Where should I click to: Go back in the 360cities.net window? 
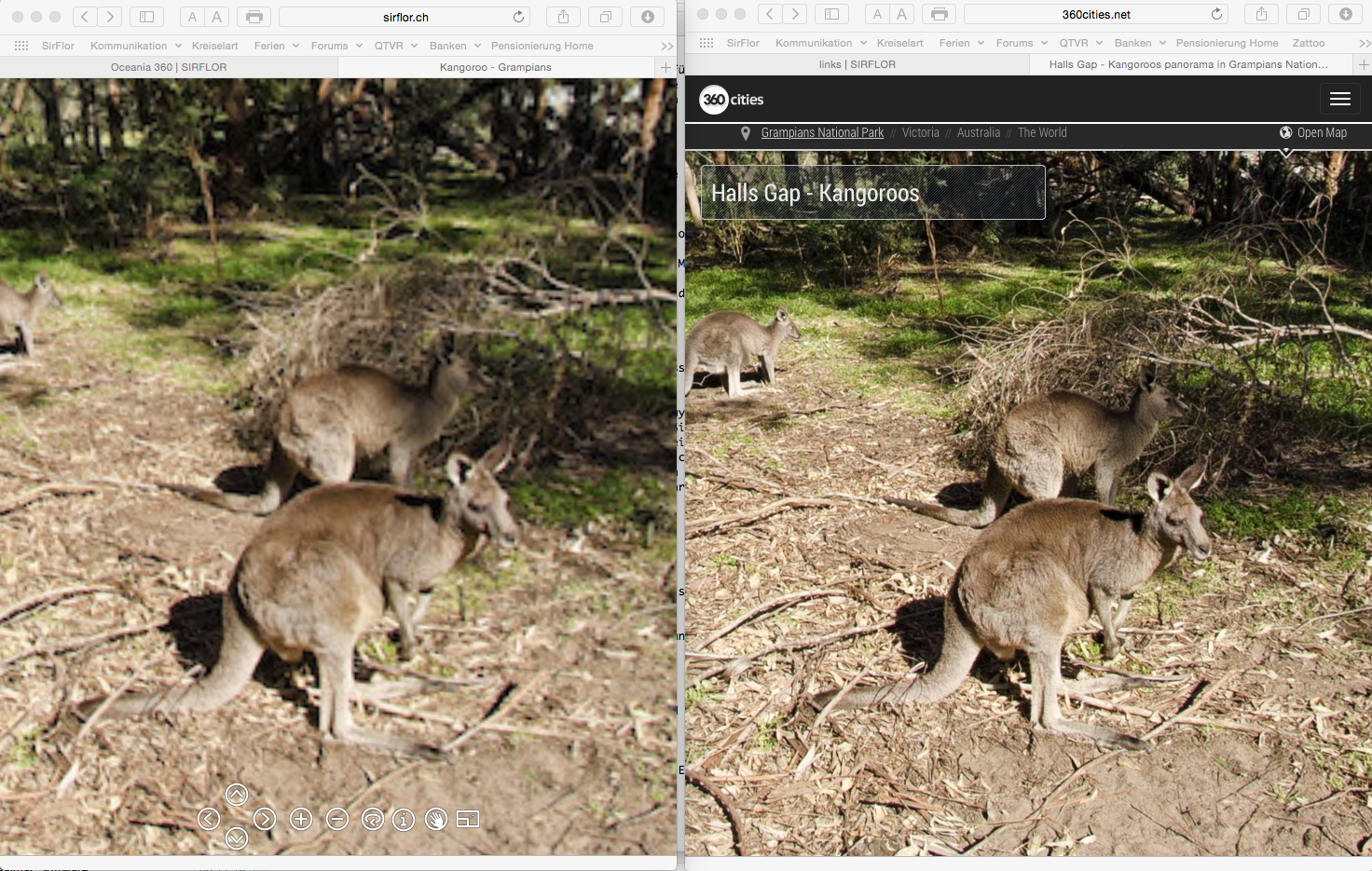coord(770,14)
